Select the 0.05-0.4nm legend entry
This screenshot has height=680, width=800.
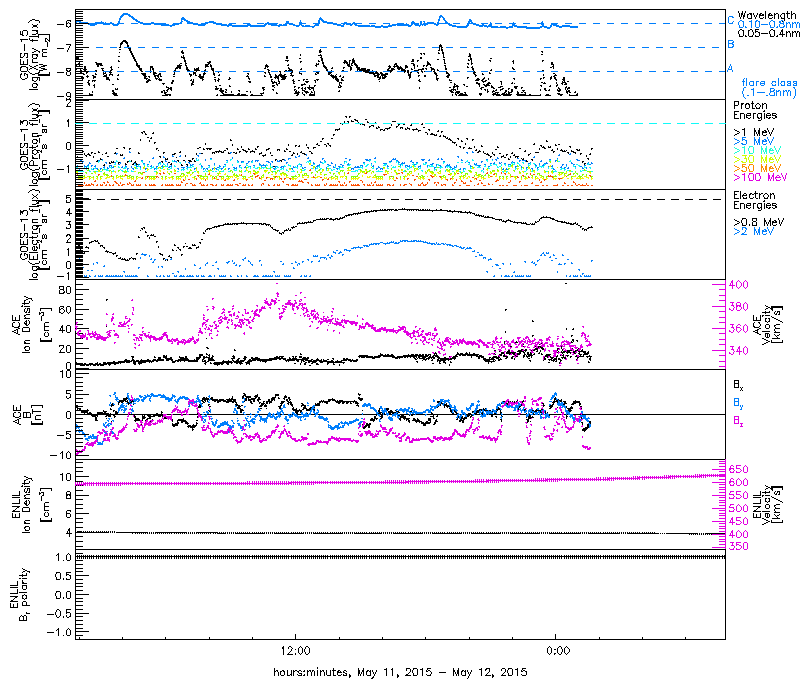[x=768, y=33]
